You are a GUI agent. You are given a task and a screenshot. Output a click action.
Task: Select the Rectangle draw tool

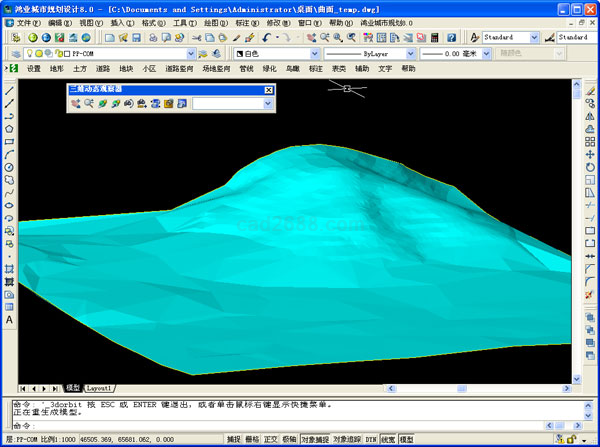click(x=9, y=141)
